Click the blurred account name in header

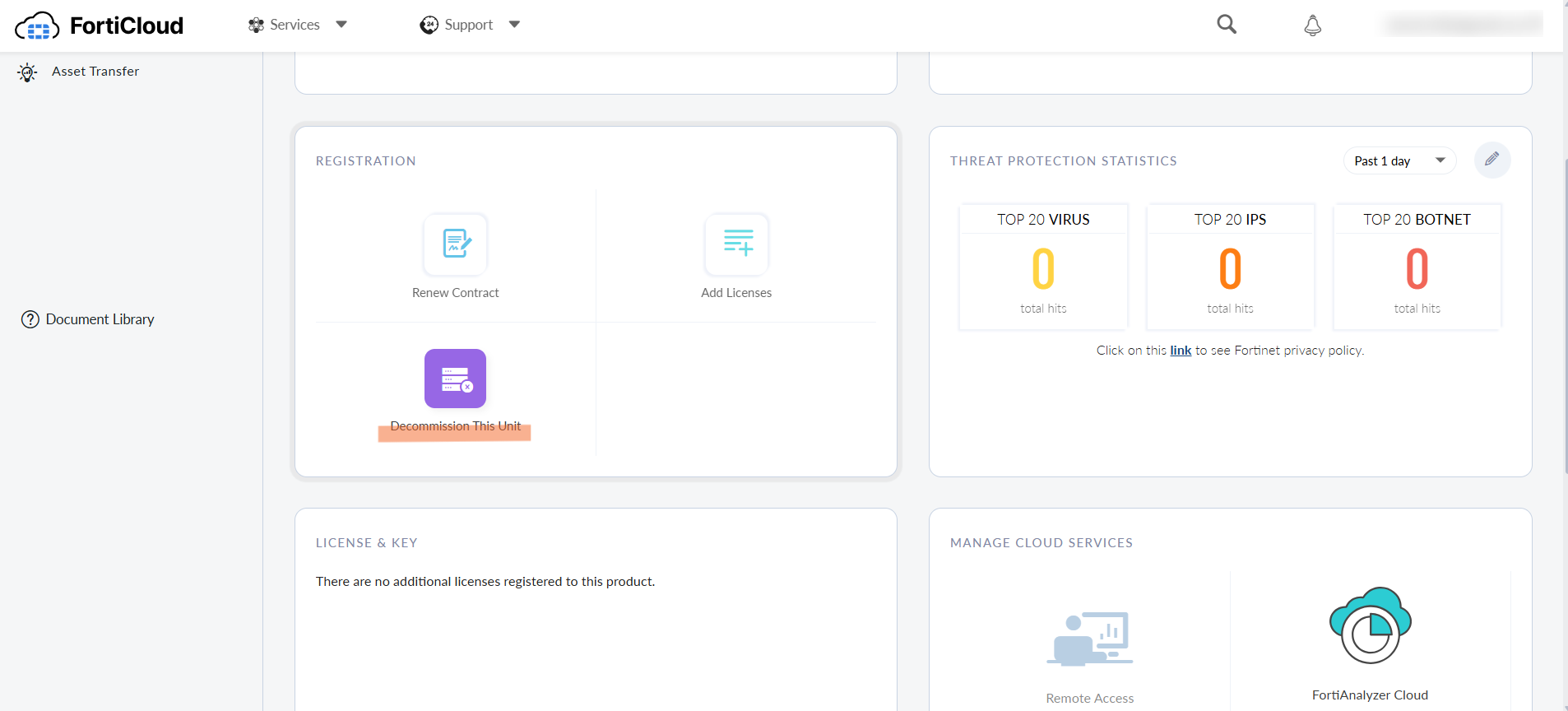[1464, 25]
